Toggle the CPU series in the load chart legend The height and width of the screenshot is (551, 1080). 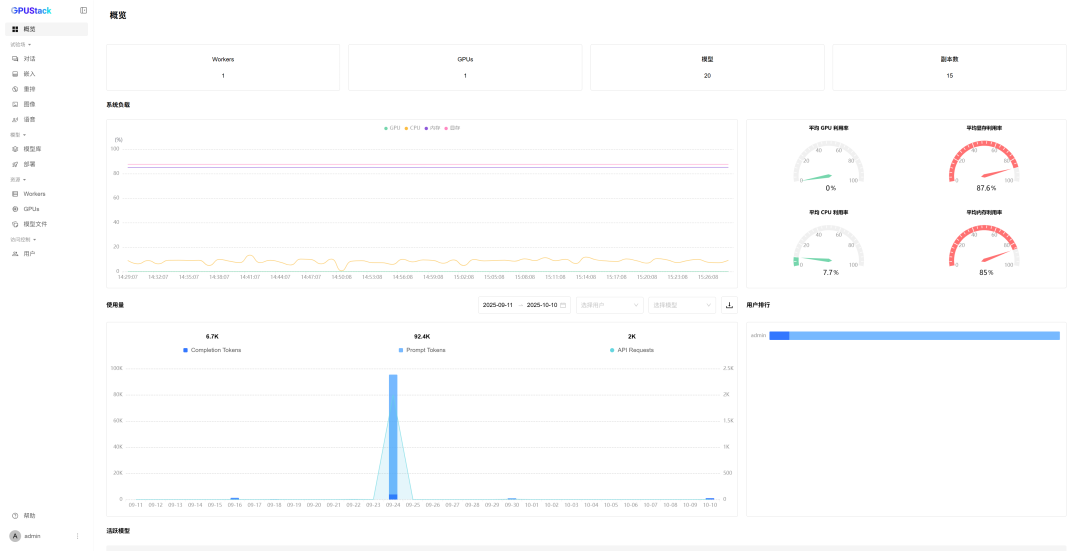(413, 128)
